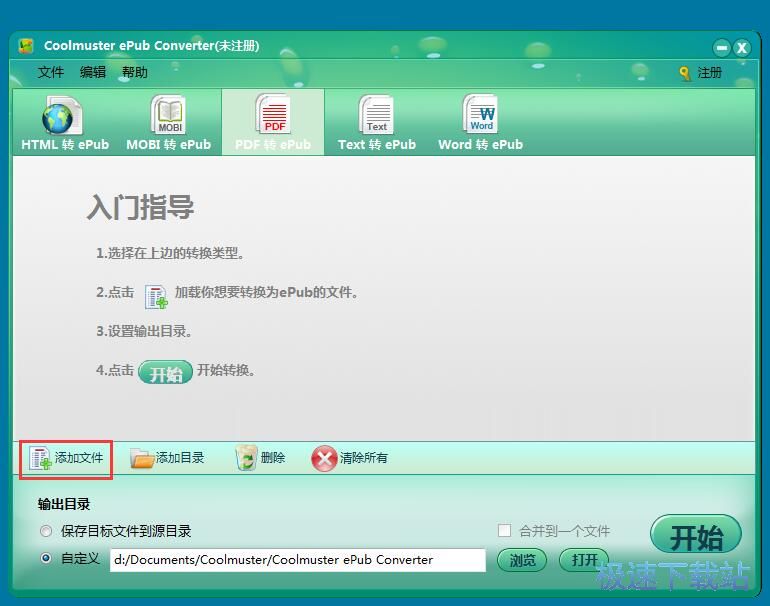Click the text 加载你想要转换为ePub的文件。
770x606 pixels.
click(x=266, y=292)
